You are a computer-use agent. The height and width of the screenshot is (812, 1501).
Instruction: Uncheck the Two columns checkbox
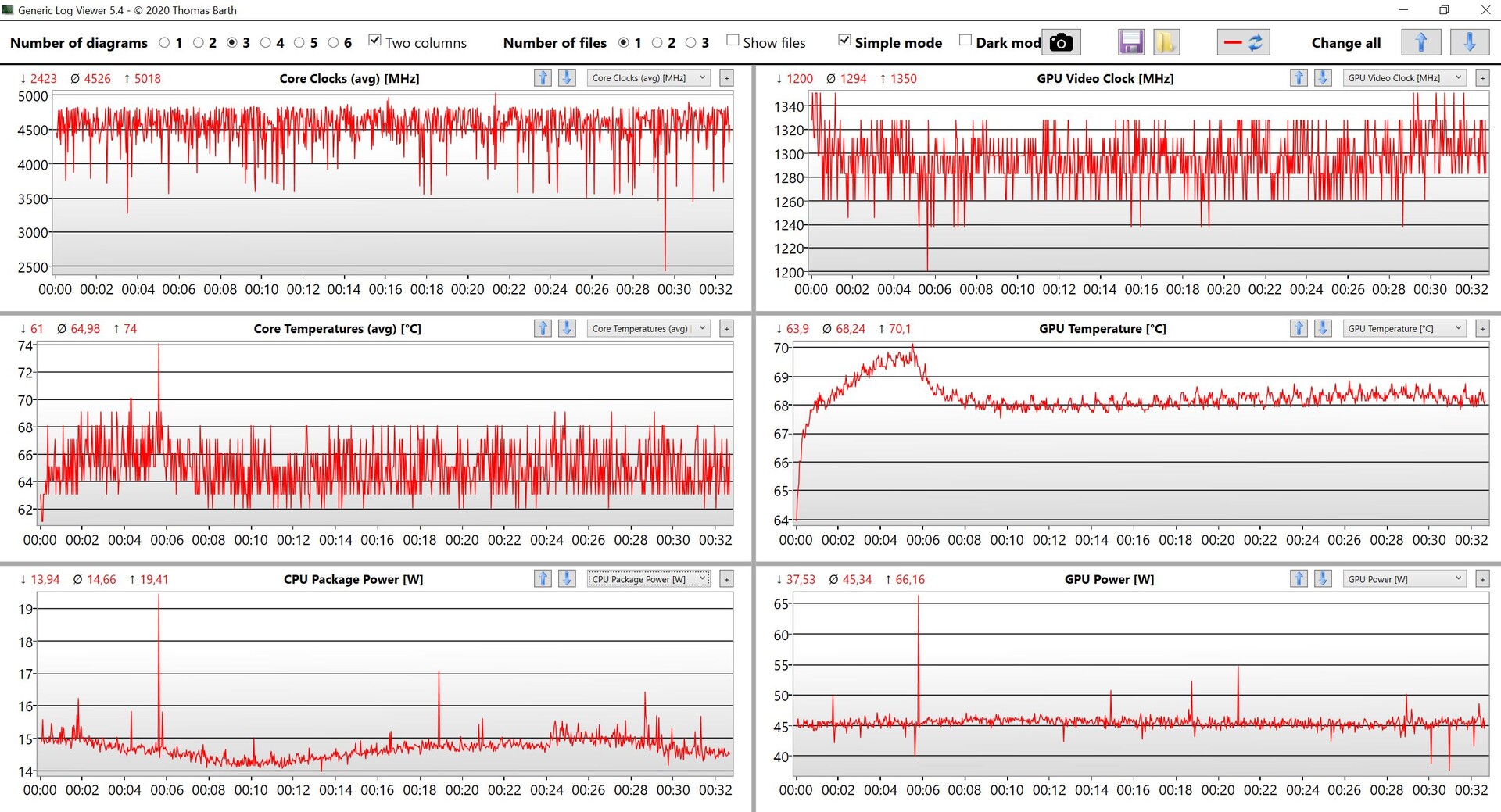click(375, 41)
